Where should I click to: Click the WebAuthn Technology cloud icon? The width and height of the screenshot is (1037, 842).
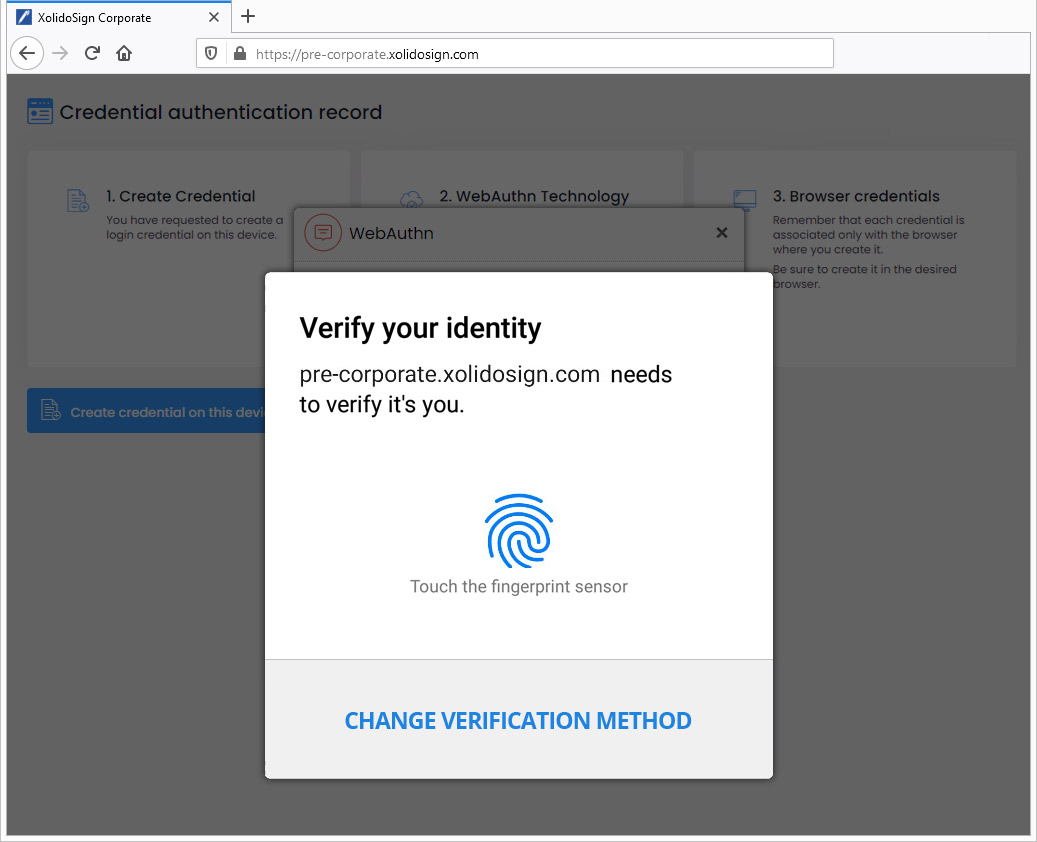click(x=411, y=198)
